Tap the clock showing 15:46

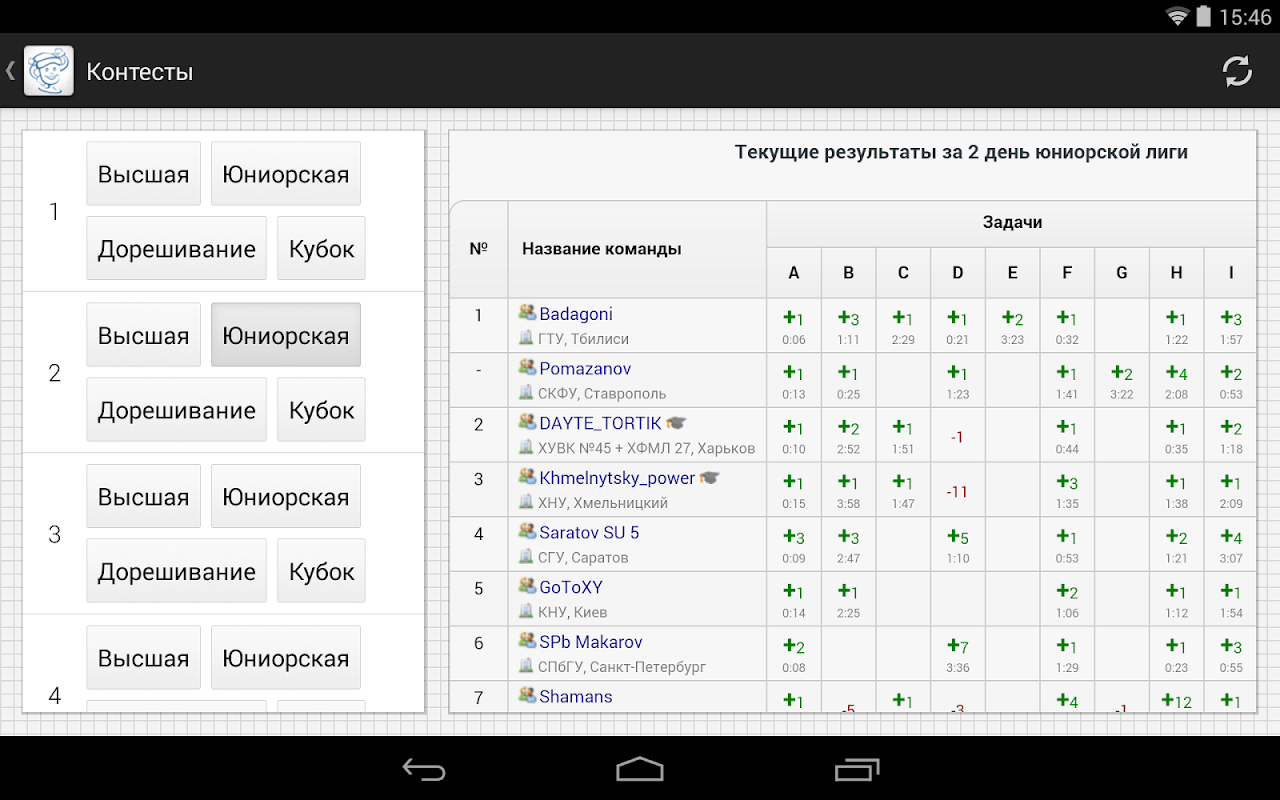point(1245,17)
